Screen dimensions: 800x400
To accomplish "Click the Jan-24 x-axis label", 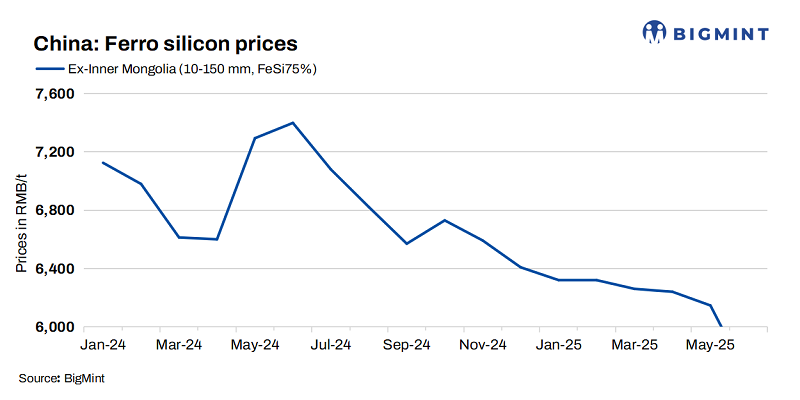I will pyautogui.click(x=104, y=345).
